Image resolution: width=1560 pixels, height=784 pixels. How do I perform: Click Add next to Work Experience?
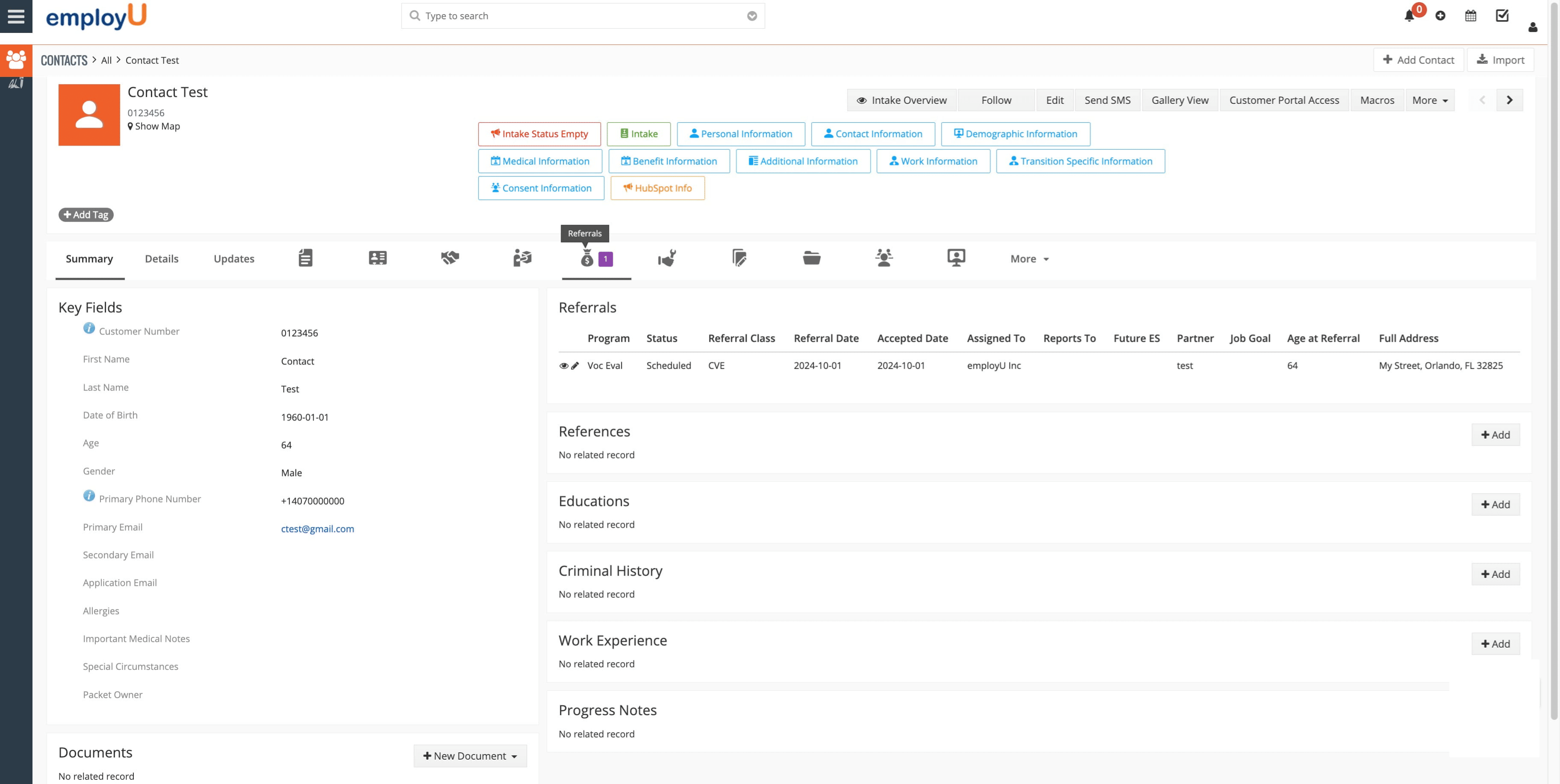[1495, 643]
